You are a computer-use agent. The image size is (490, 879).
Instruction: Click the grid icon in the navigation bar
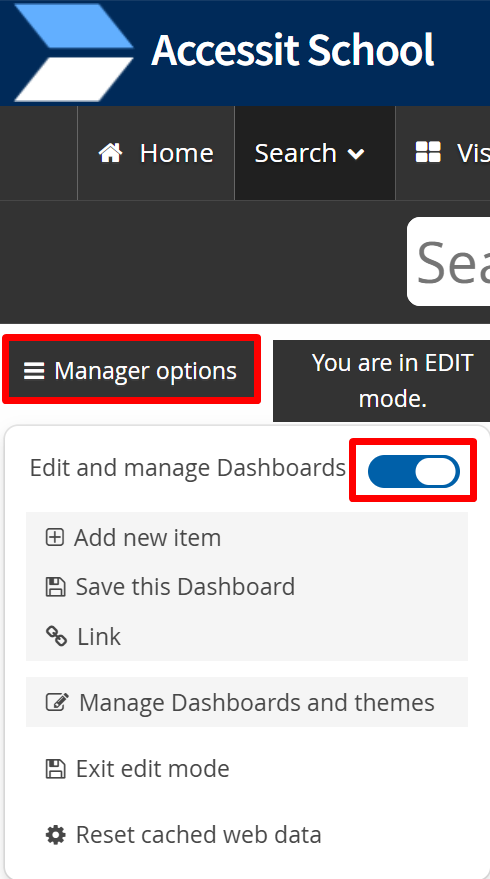point(428,152)
